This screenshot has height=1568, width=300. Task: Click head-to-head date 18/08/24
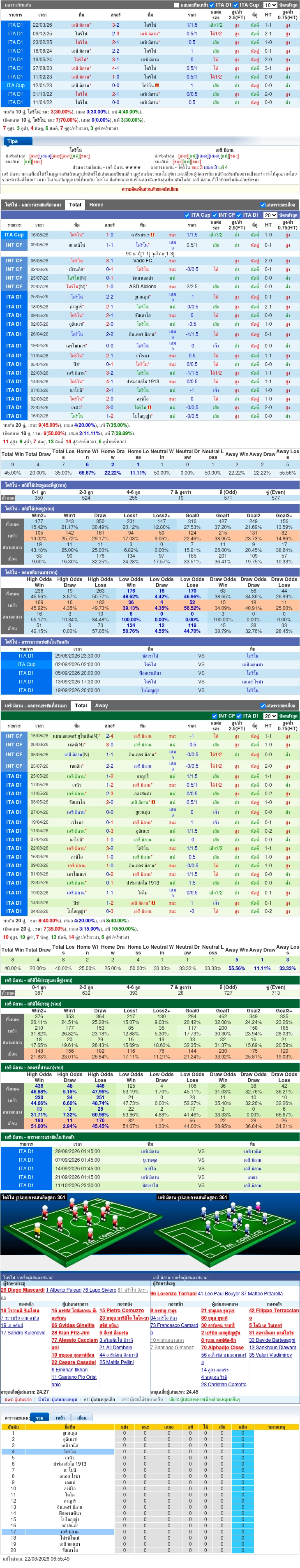point(42,51)
